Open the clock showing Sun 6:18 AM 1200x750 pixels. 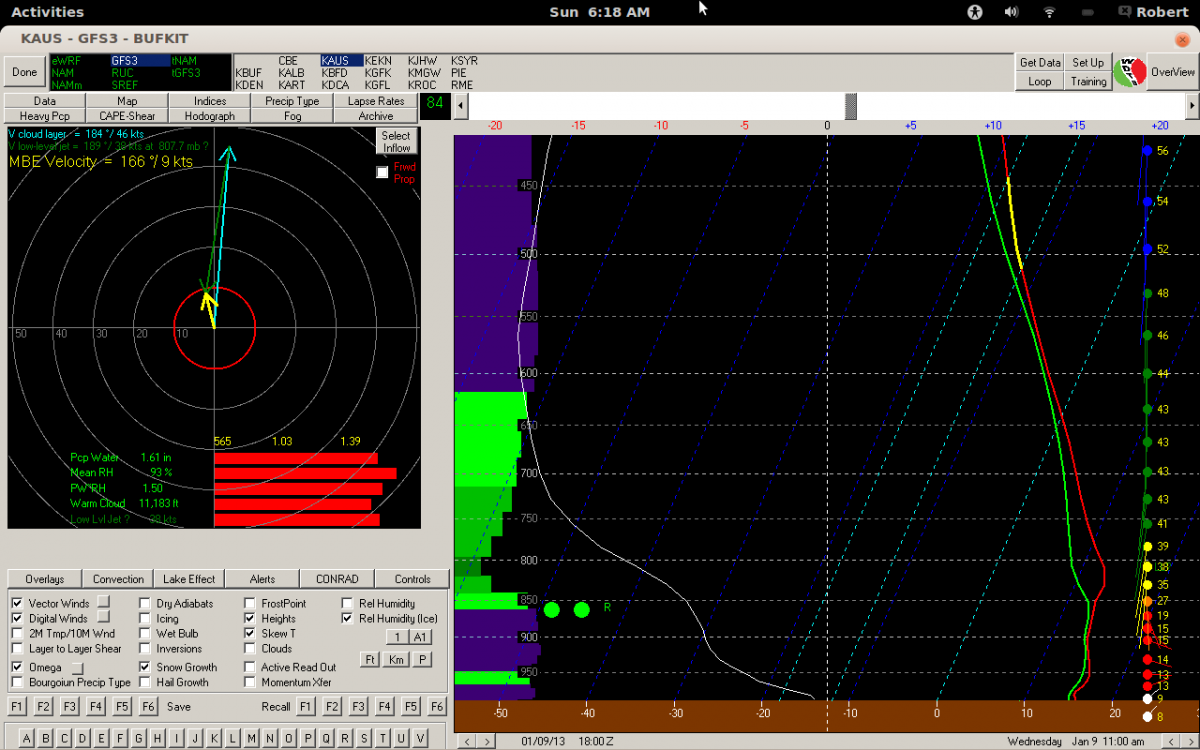600,12
